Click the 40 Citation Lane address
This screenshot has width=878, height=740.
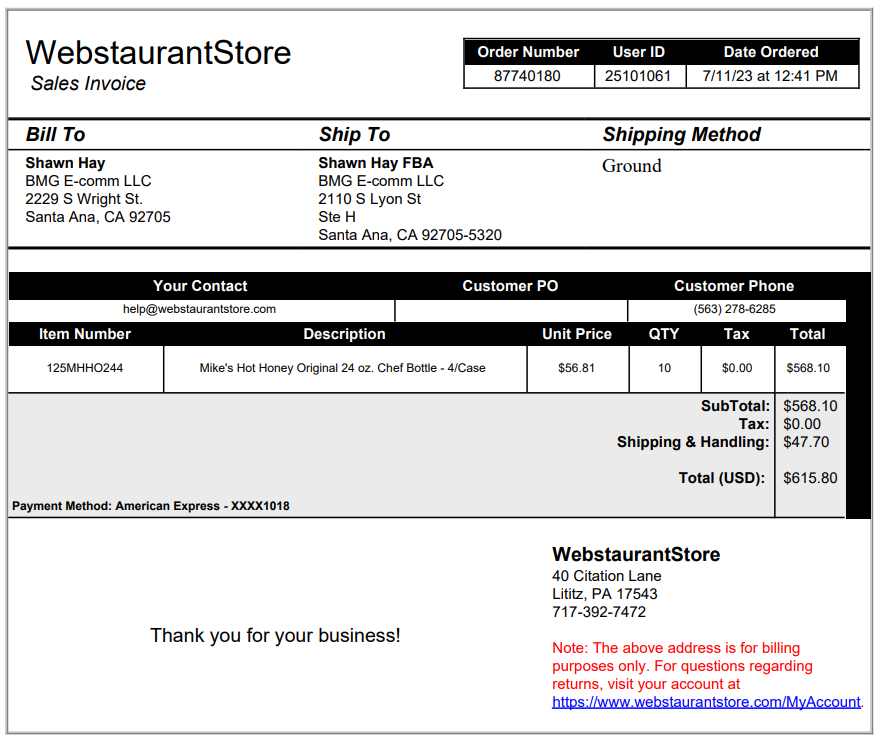pyautogui.click(x=606, y=576)
